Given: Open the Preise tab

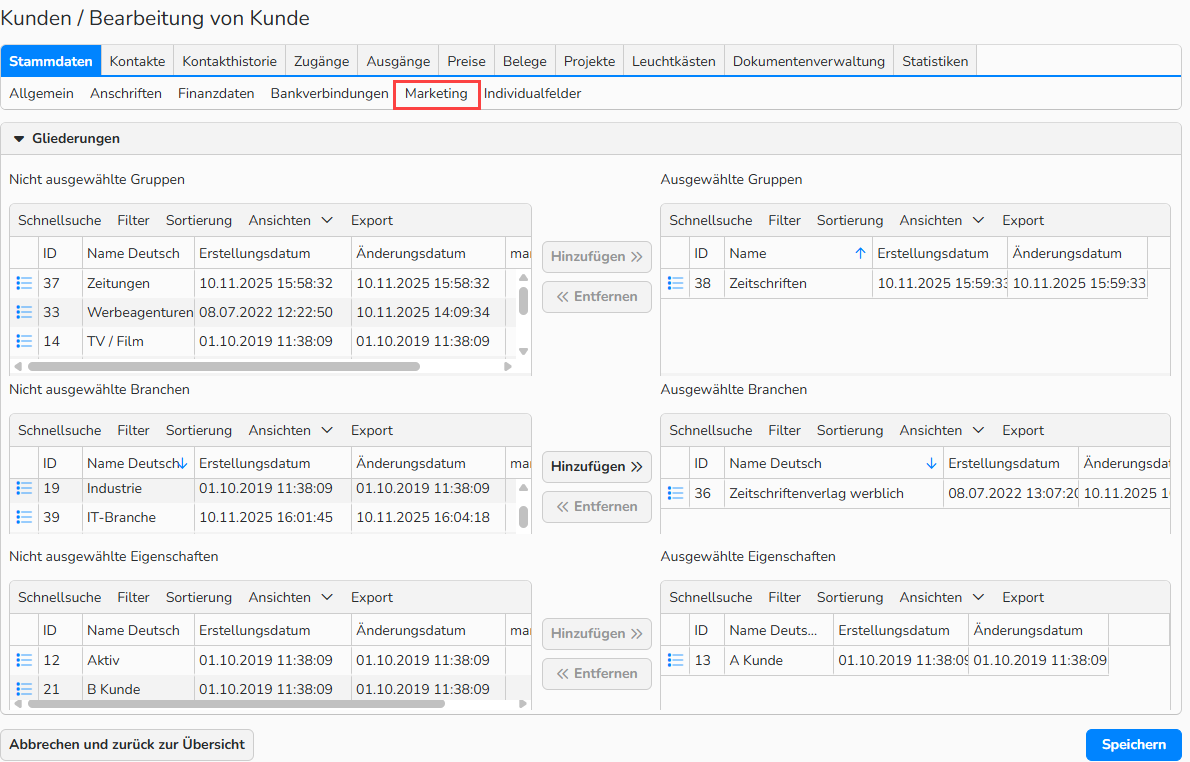Looking at the screenshot, I should pos(467,61).
